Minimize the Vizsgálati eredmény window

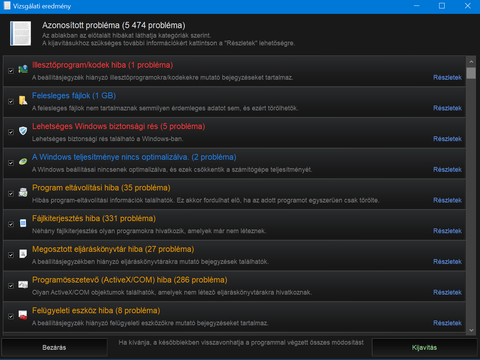(417, 6)
